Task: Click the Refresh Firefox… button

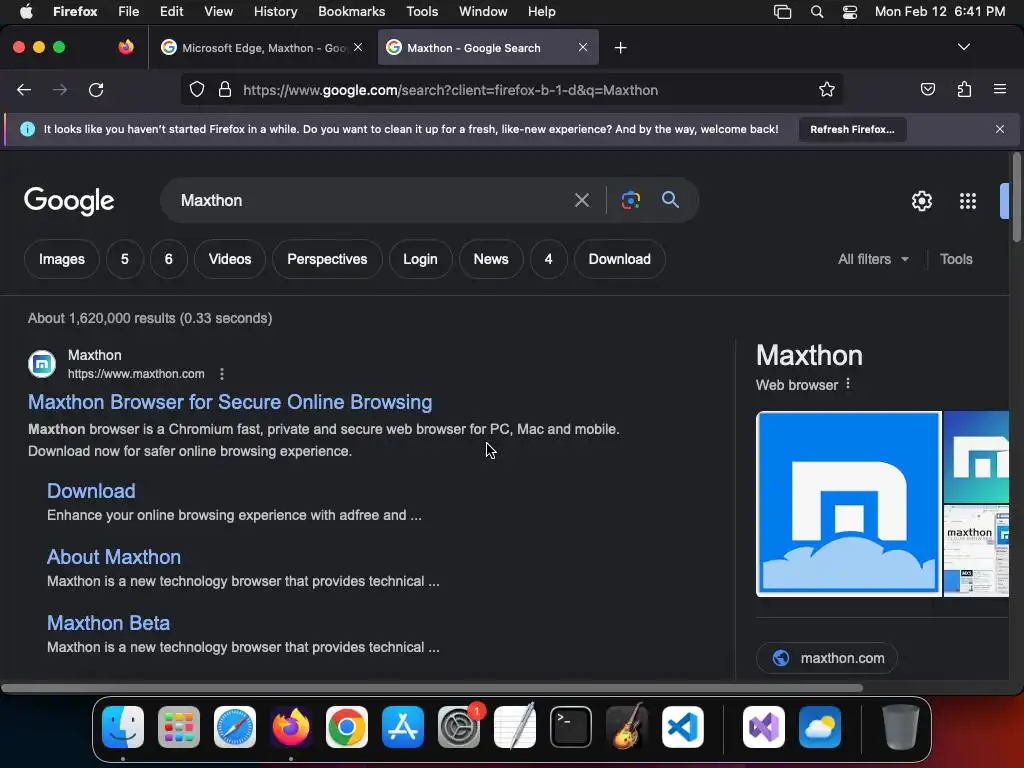Action: (x=852, y=129)
